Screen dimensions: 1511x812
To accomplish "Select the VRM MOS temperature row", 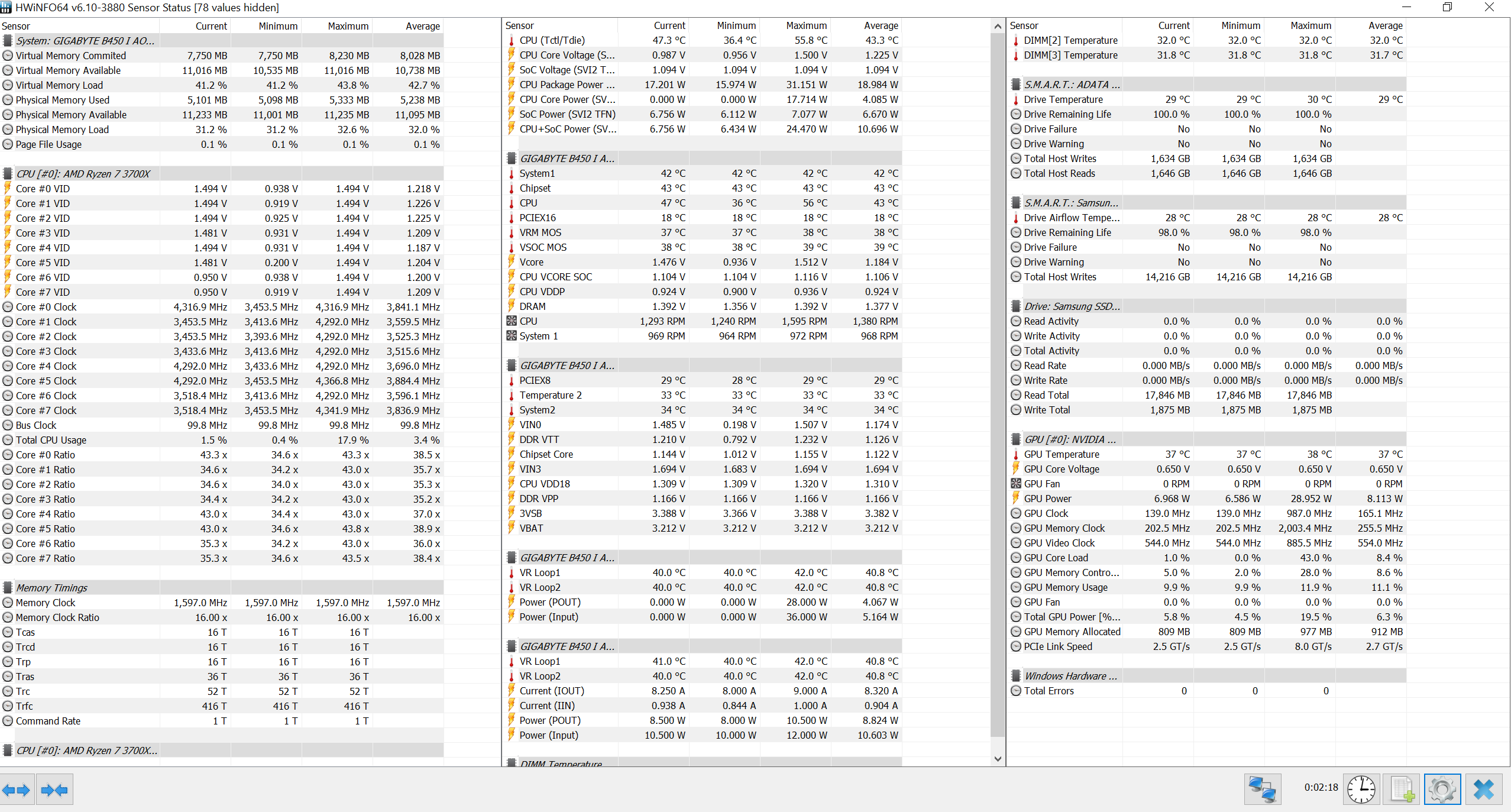I will [x=703, y=232].
